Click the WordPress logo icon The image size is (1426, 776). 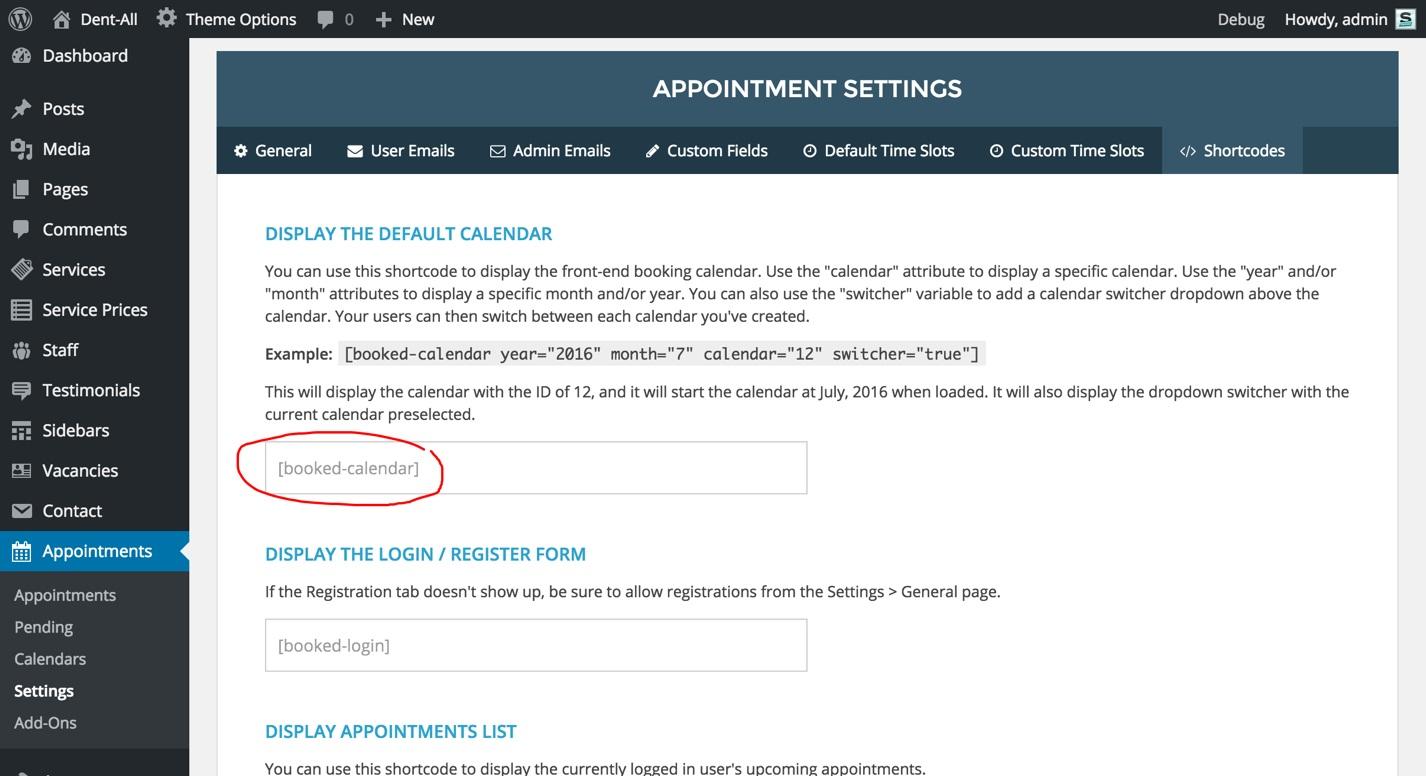tap(20, 19)
